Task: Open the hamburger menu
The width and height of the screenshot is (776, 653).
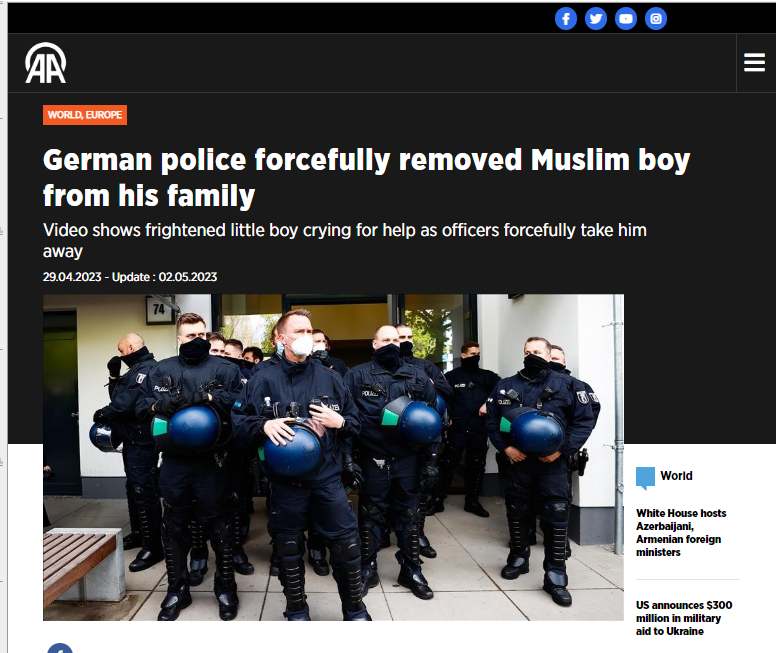Action: pos(754,63)
